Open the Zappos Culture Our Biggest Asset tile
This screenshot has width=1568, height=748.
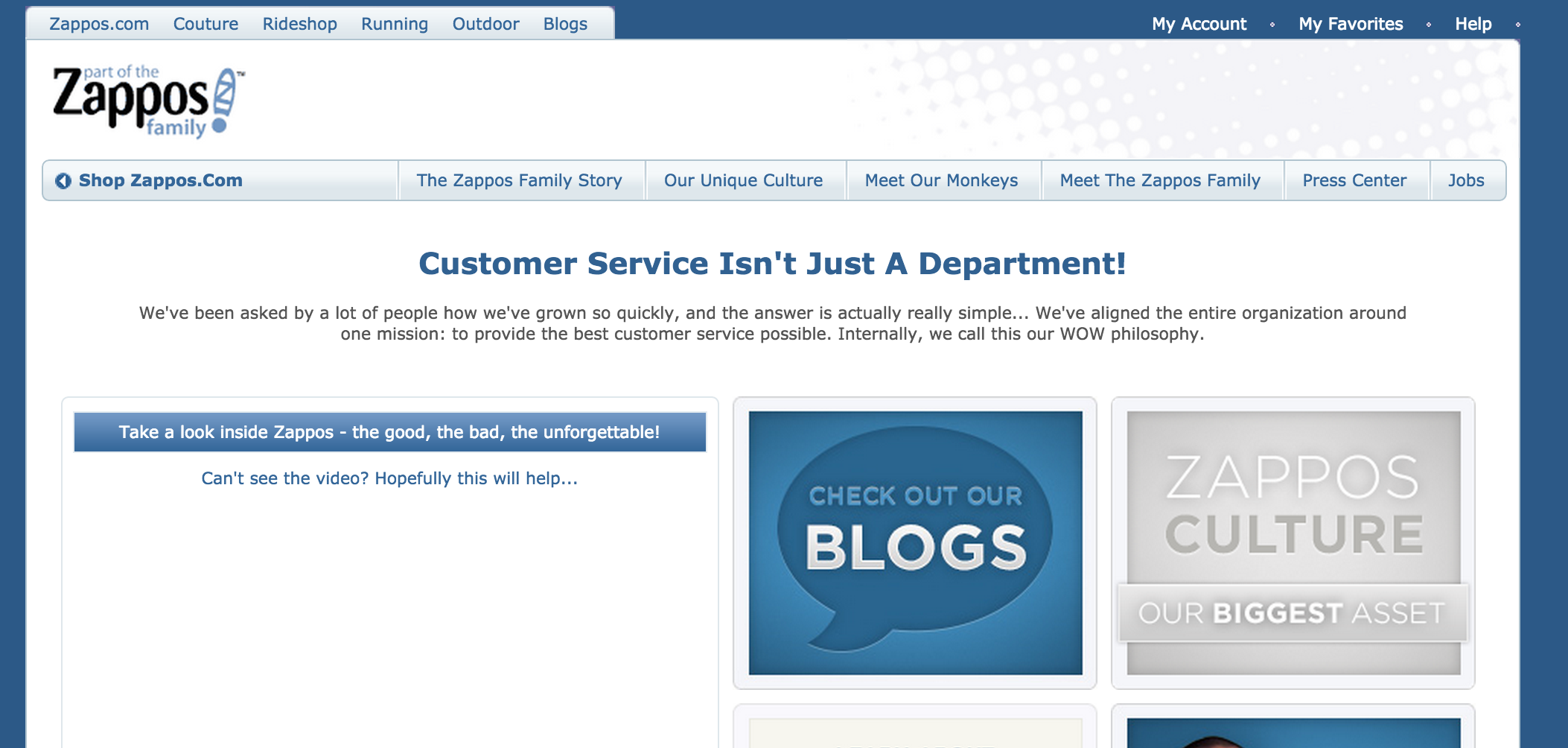pos(1293,543)
